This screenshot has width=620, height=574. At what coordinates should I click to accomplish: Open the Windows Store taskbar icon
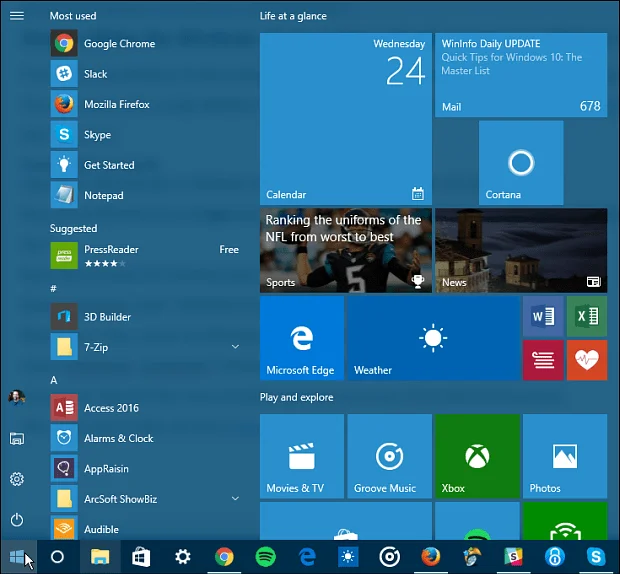click(141, 557)
